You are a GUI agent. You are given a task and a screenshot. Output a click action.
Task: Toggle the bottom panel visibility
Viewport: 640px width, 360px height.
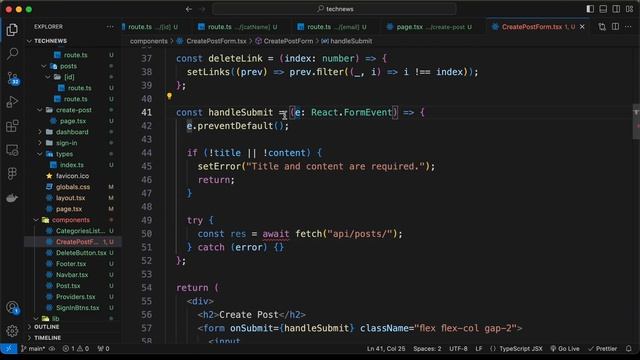[x=603, y=9]
